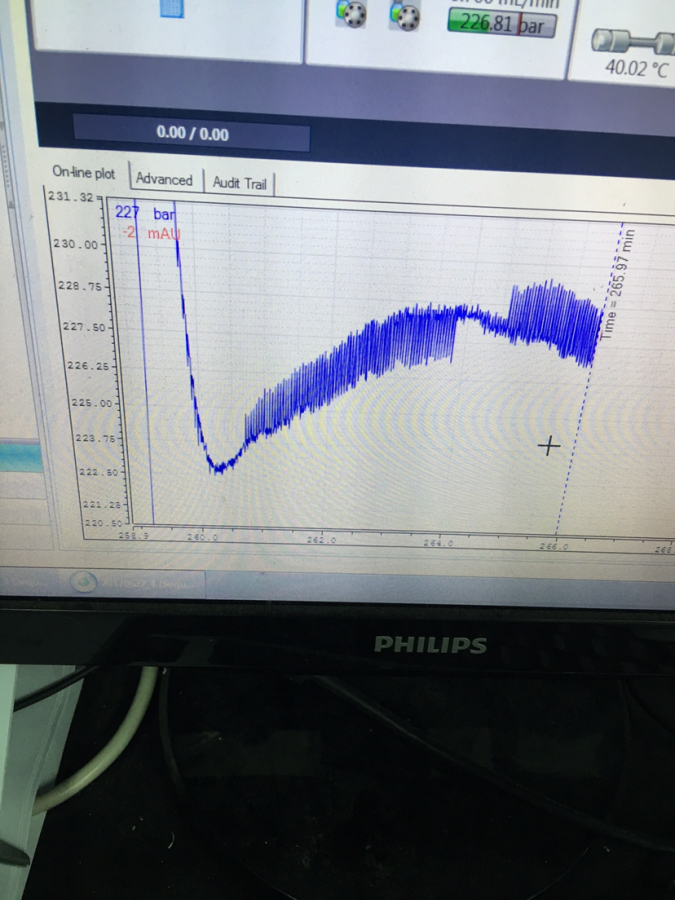Click the 0.00 / 0.00 progress bar
675x900 pixels.
pos(192,134)
